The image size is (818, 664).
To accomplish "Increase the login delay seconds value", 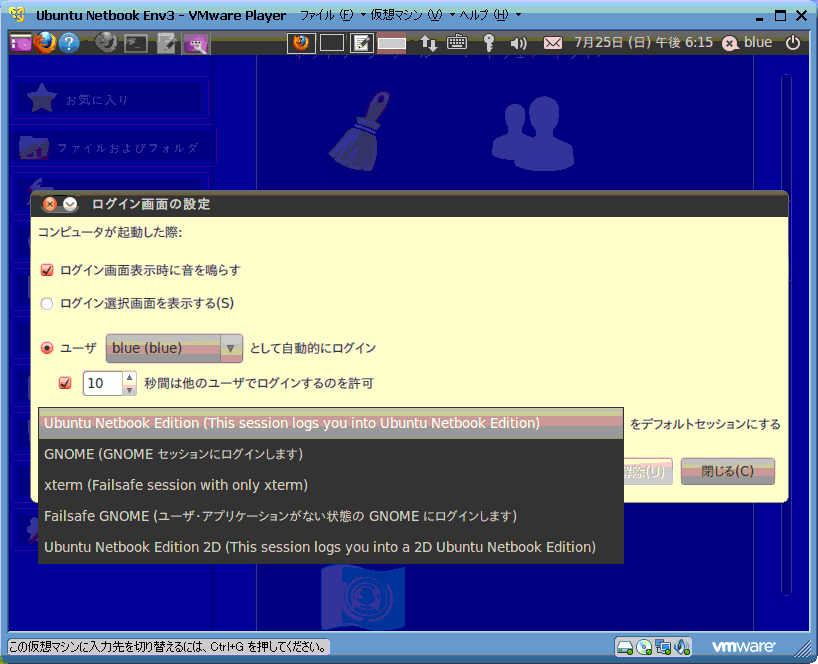I will tap(129, 377).
